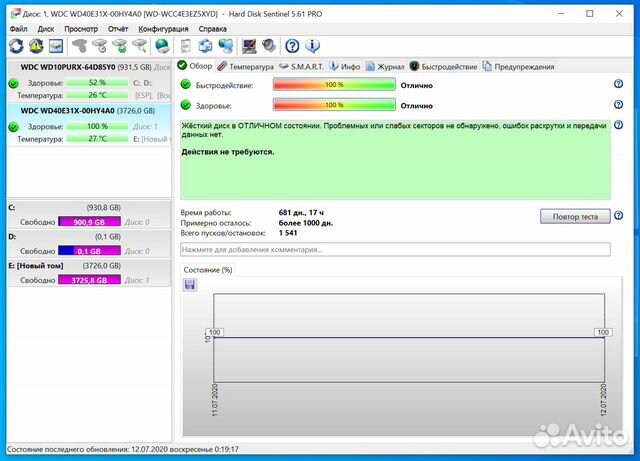
Task: Click help icon beside the green status text
Action: pyautogui.click(x=618, y=125)
